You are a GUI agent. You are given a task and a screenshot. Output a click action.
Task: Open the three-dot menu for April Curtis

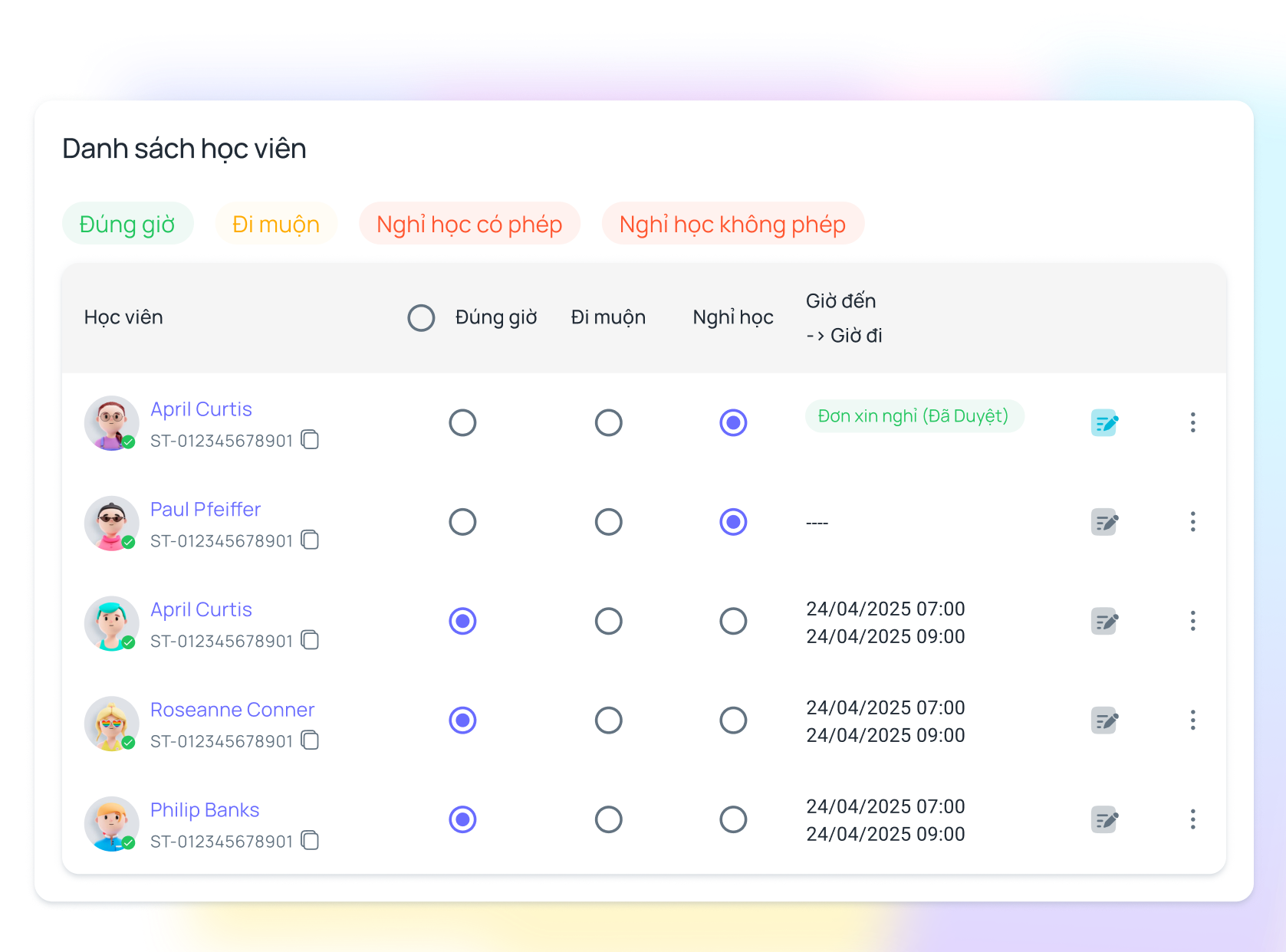pyautogui.click(x=1193, y=422)
